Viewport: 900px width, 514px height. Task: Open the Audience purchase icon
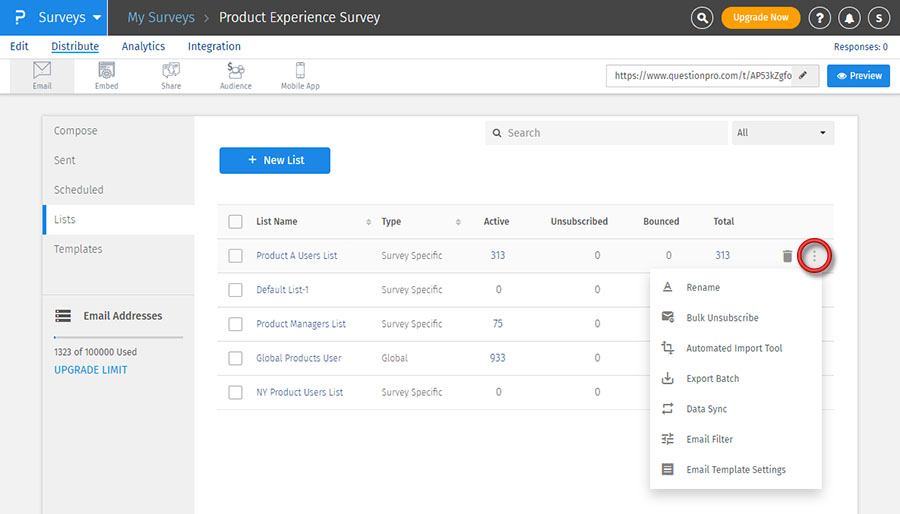[236, 76]
